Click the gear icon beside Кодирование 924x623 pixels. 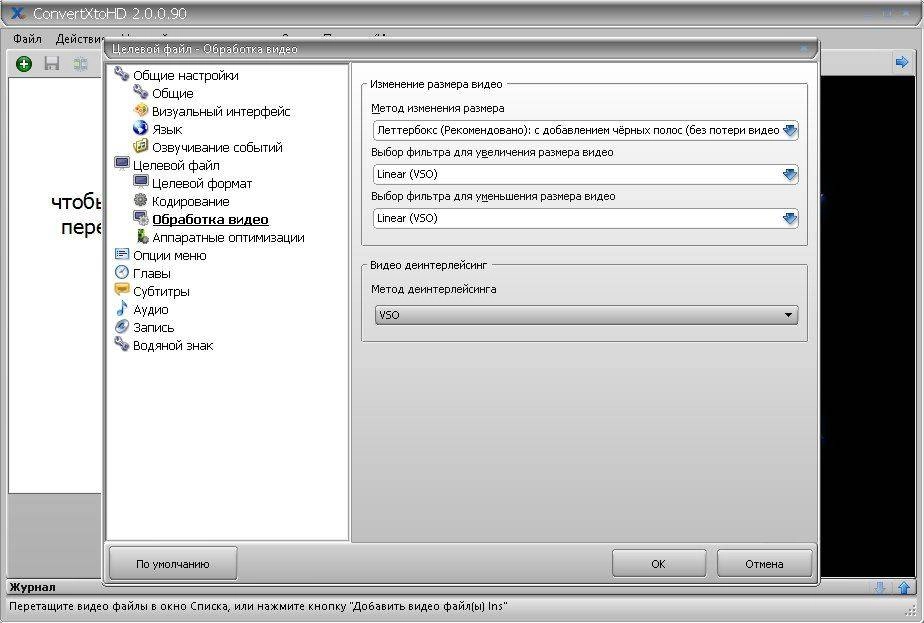[140, 200]
